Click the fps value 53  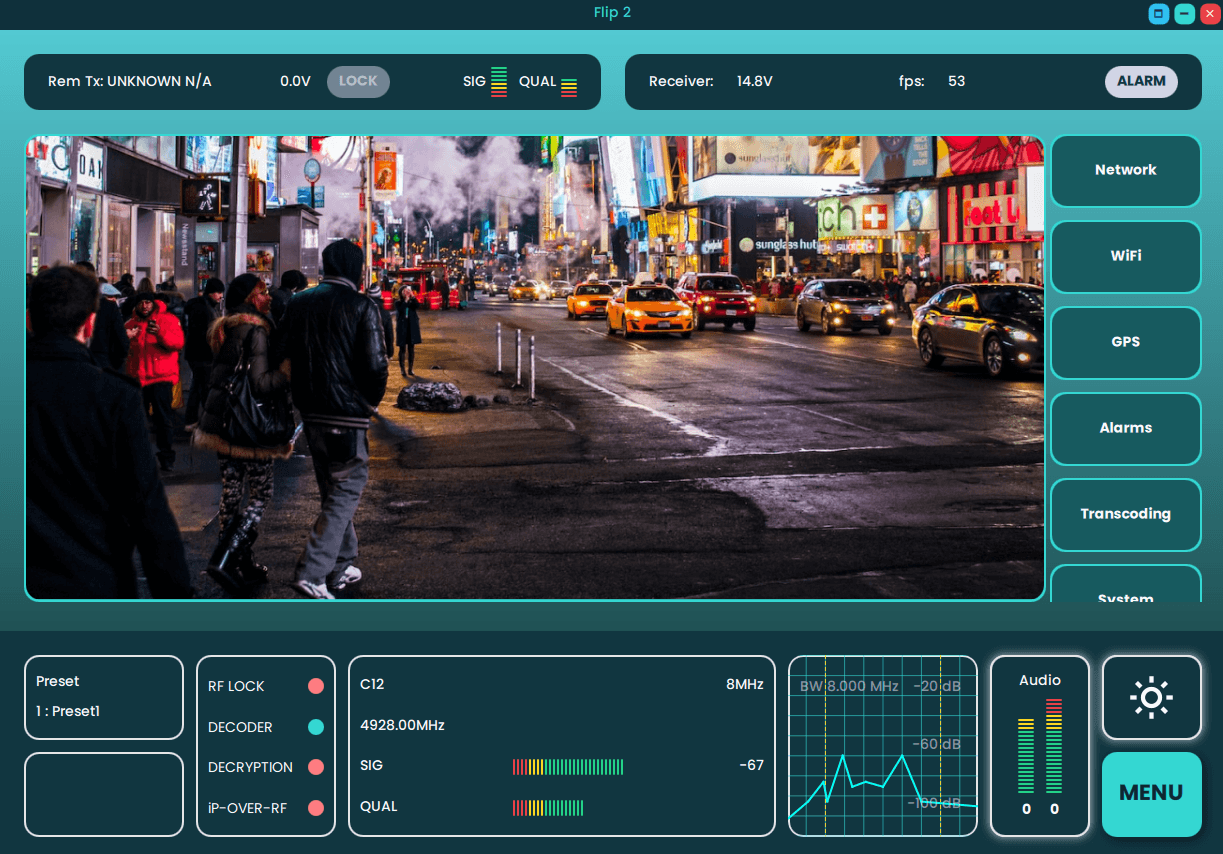click(x=957, y=81)
